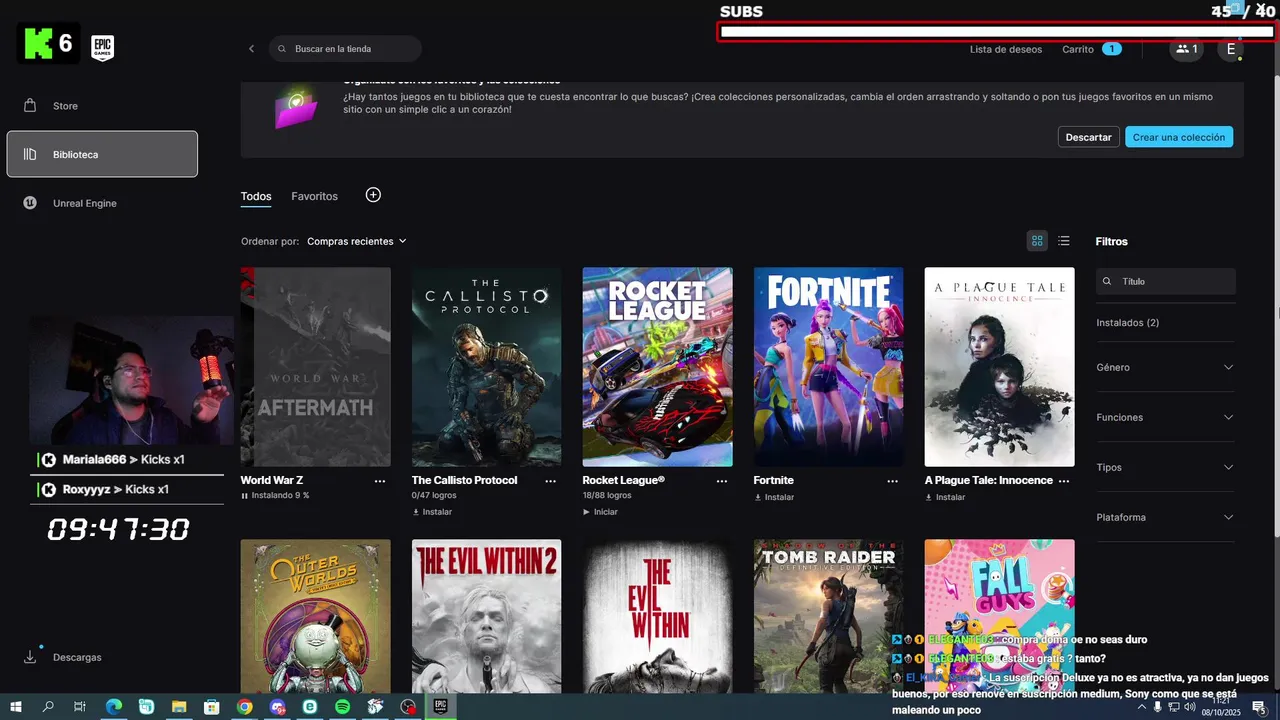Open A Plague Tale: Innocence cover
Image resolution: width=1280 pixels, height=720 pixels.
999,367
